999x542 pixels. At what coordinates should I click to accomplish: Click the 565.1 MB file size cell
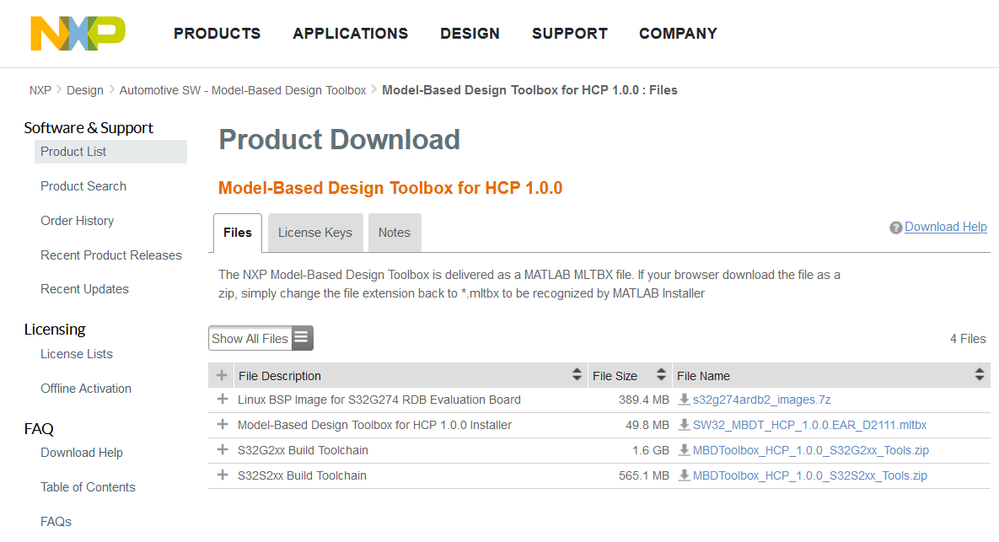643,476
